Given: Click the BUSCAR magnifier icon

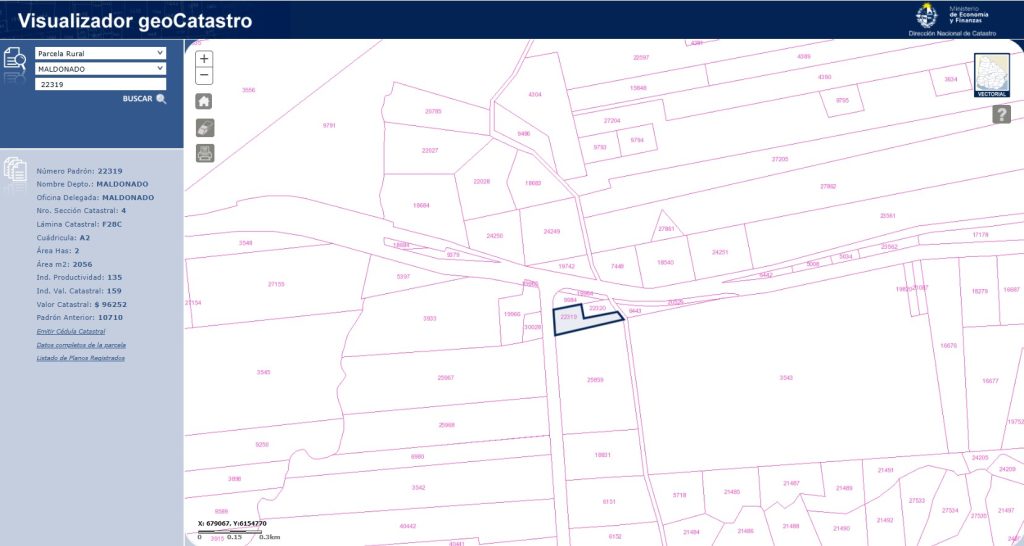Looking at the screenshot, I should [161, 99].
